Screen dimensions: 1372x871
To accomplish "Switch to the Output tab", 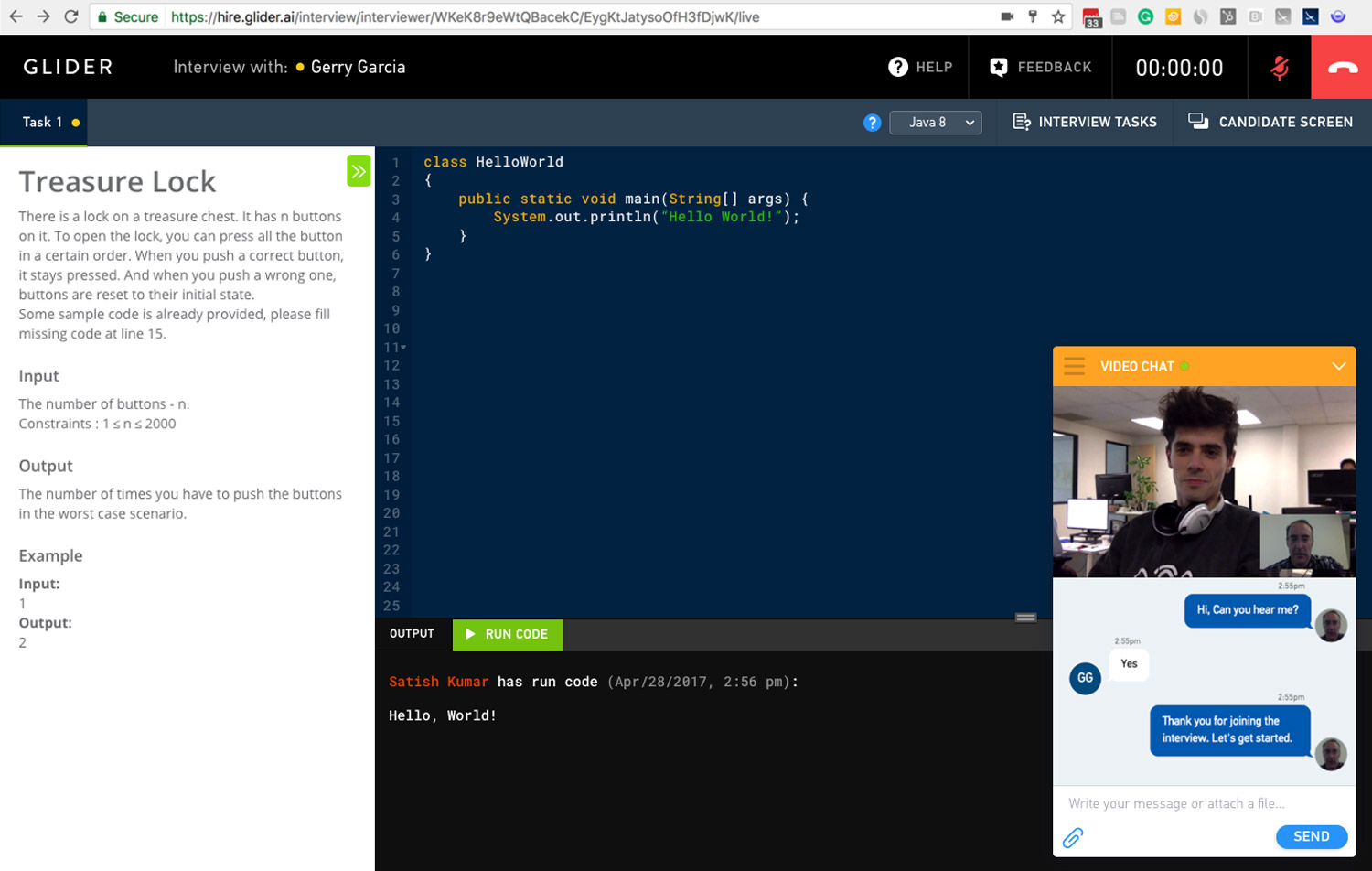I will [x=412, y=634].
